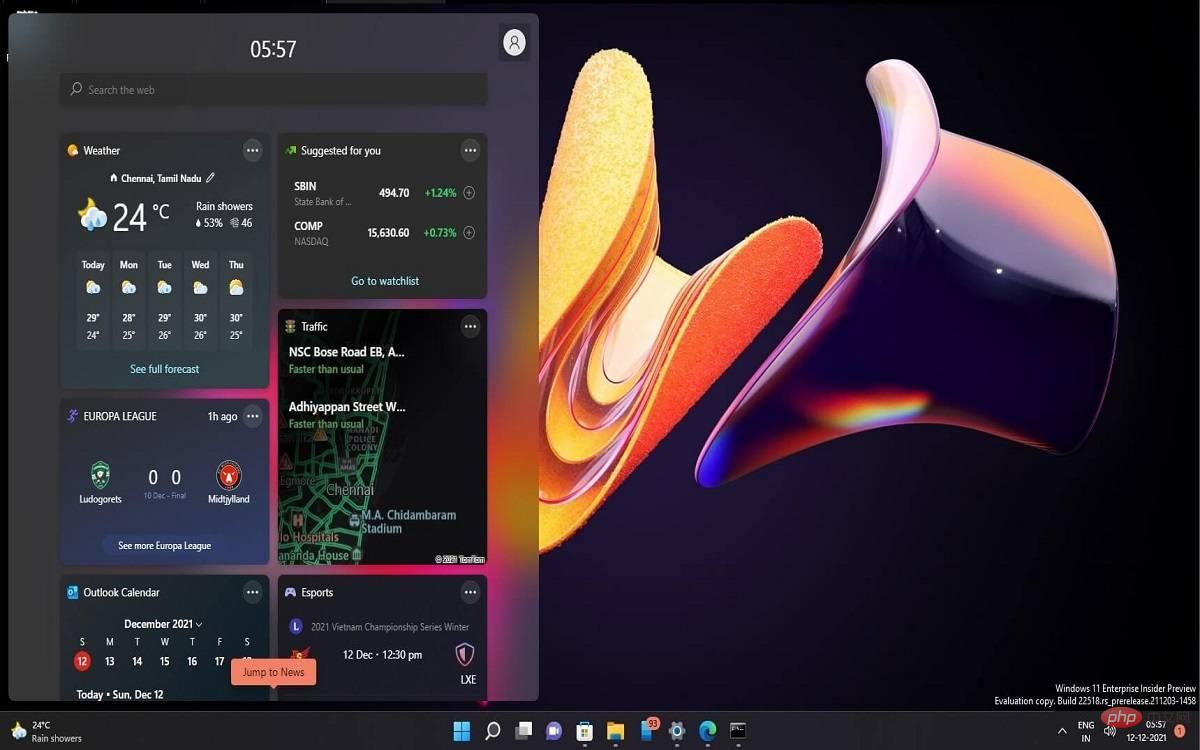Switch keyboard language via ENG IN indicator

tap(1086, 731)
